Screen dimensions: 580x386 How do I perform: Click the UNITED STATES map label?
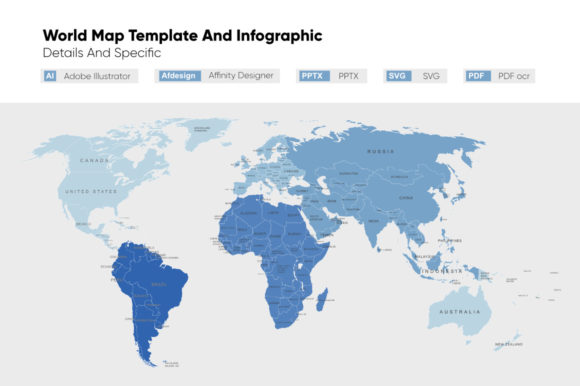[x=91, y=192]
